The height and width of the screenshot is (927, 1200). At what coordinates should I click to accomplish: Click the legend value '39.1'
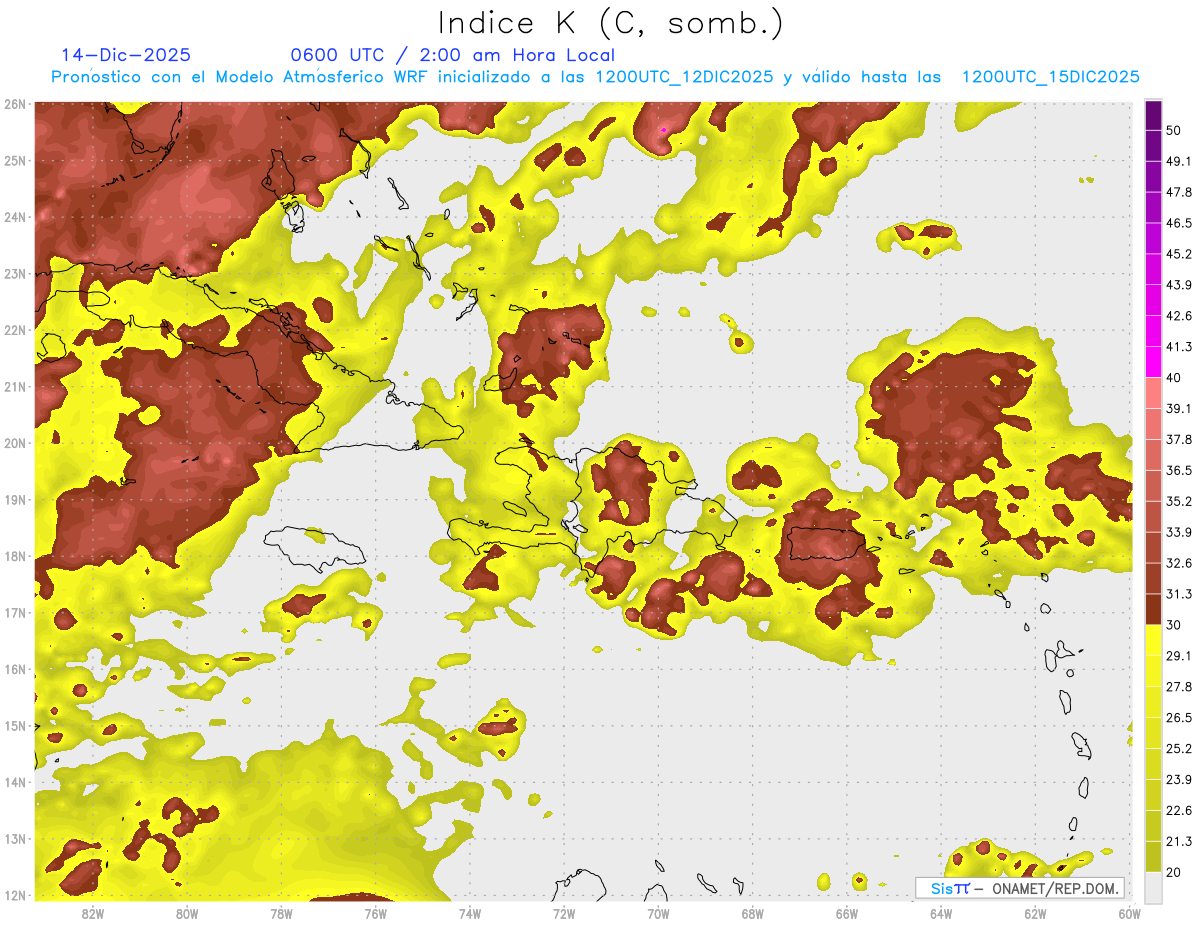1179,408
